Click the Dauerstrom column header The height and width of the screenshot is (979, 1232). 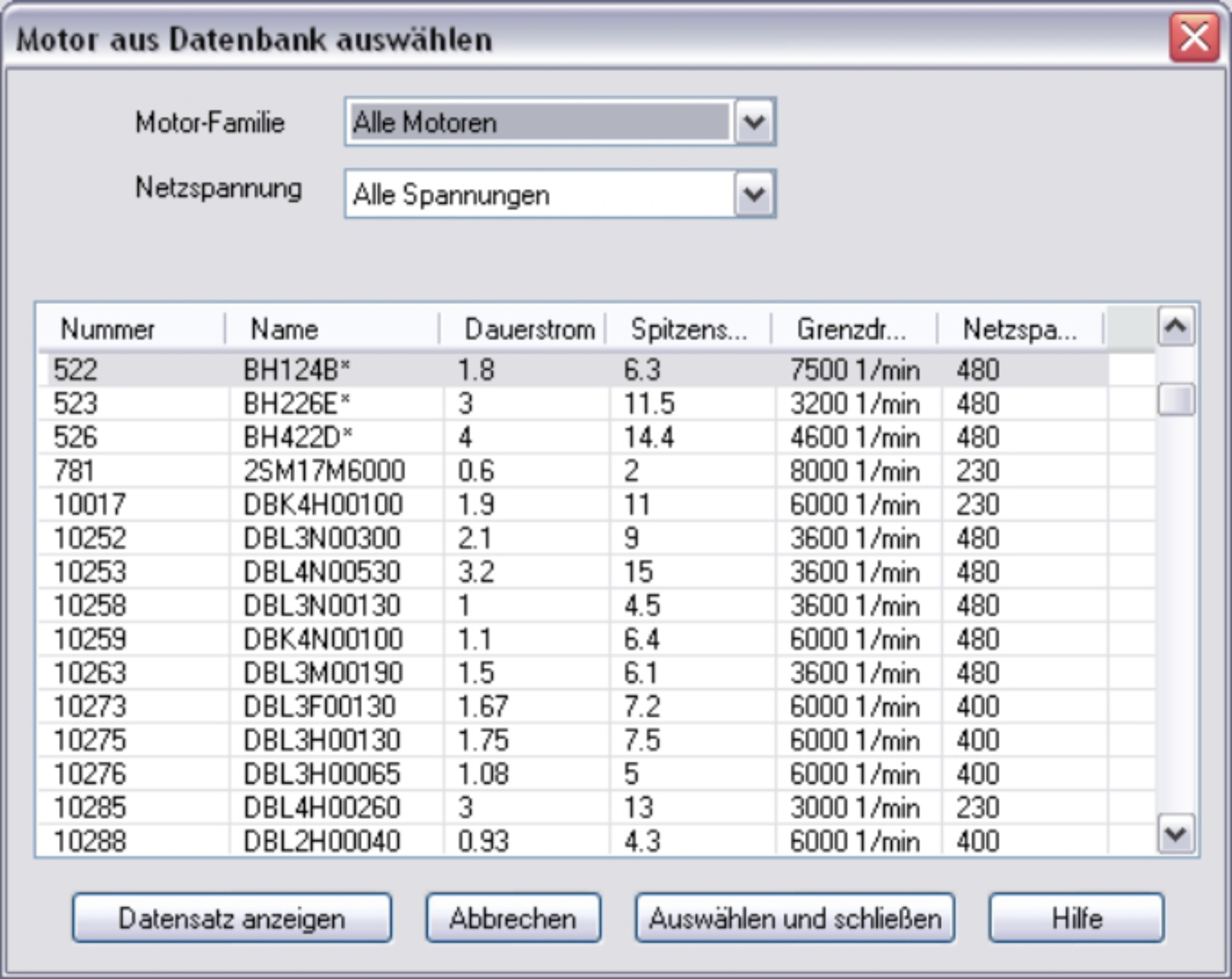click(x=529, y=329)
